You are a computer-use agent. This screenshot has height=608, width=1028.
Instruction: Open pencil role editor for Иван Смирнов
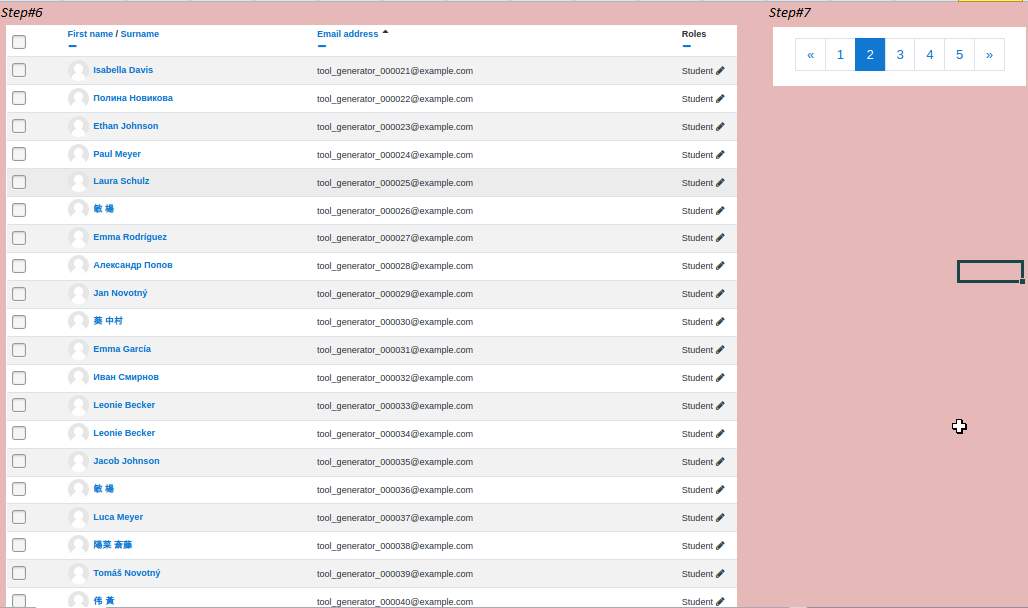tap(720, 378)
